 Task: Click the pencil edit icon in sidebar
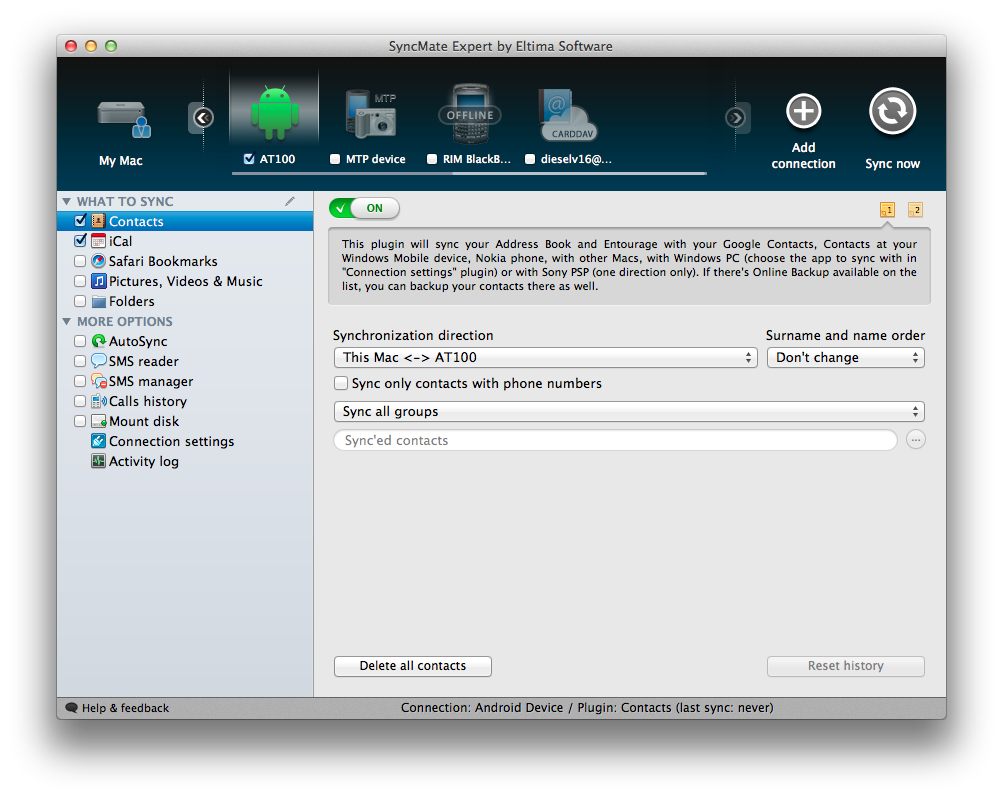290,201
